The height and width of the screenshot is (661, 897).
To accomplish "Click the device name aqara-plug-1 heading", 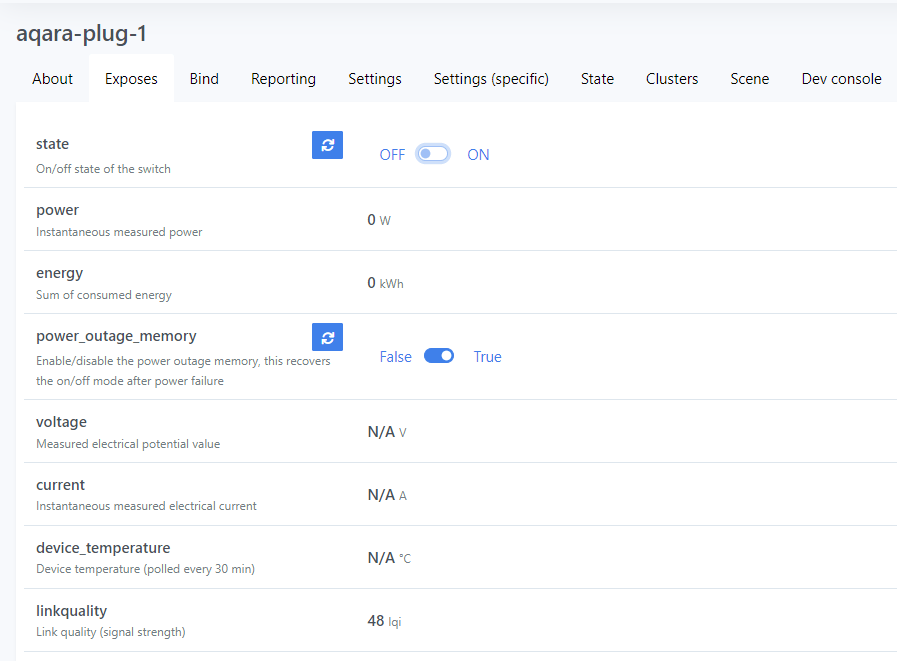I will pyautogui.click(x=81, y=33).
